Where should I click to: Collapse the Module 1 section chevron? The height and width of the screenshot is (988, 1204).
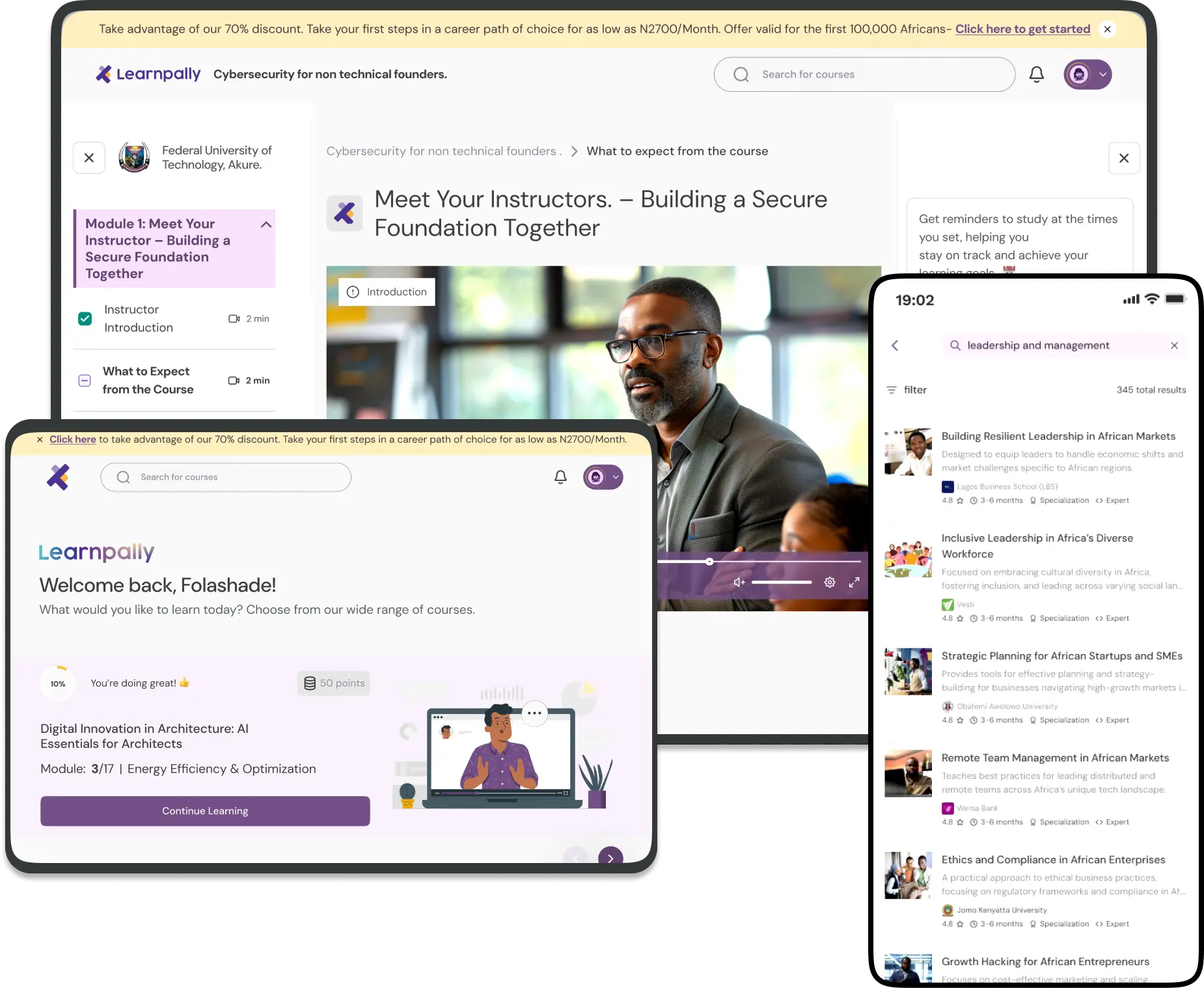[x=266, y=225]
